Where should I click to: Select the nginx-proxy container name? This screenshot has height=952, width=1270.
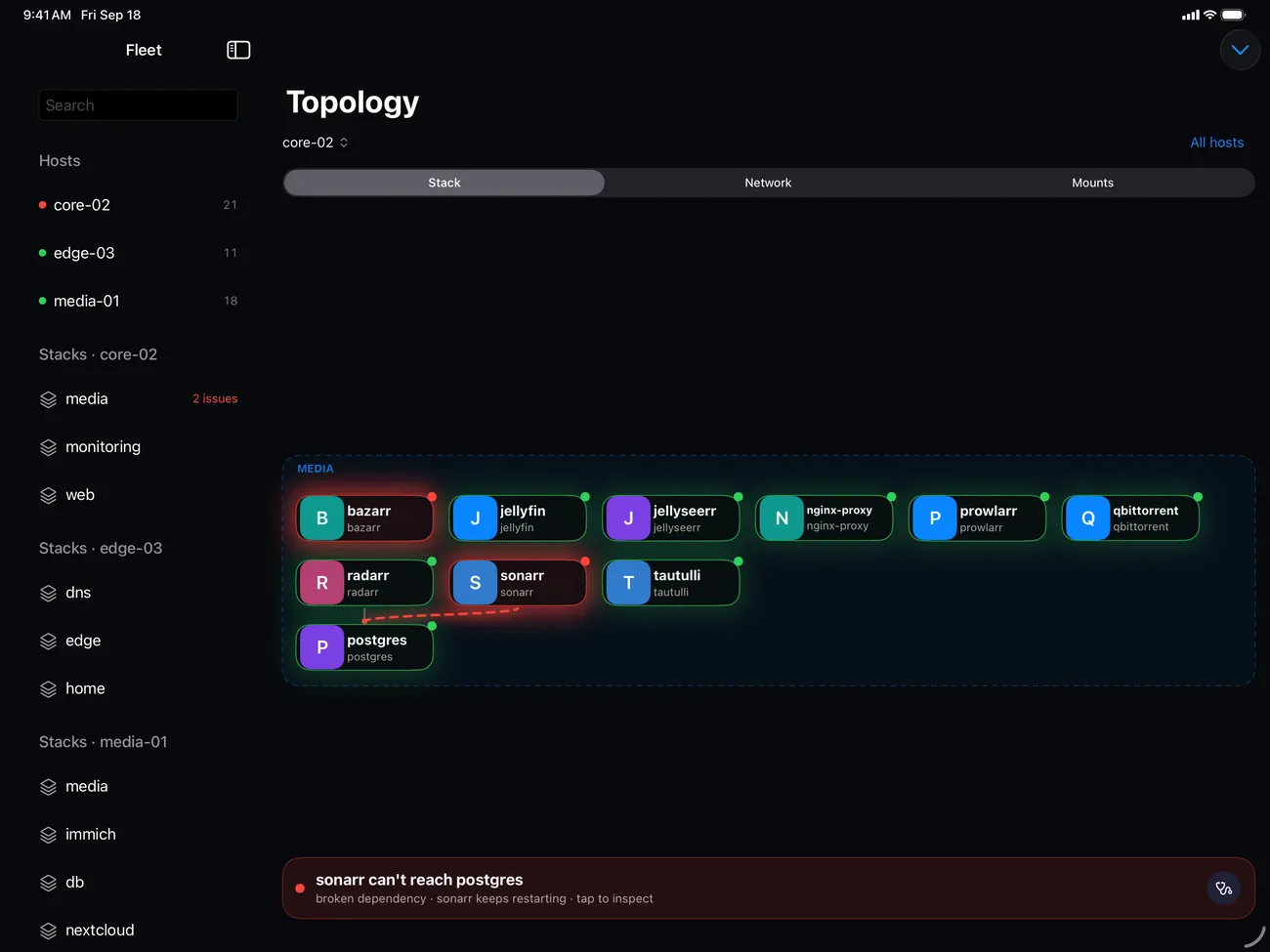[x=839, y=510]
